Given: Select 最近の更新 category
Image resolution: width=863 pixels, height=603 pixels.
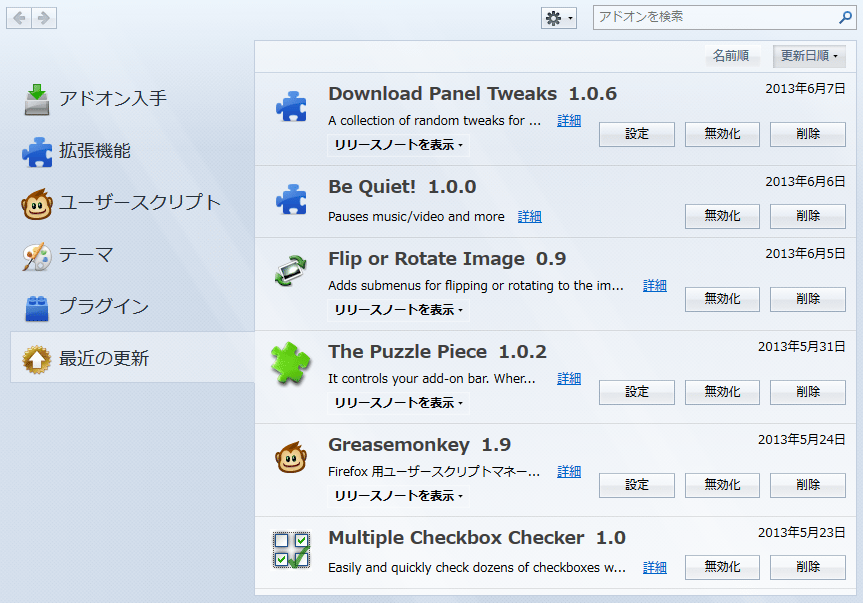Looking at the screenshot, I should [x=132, y=358].
